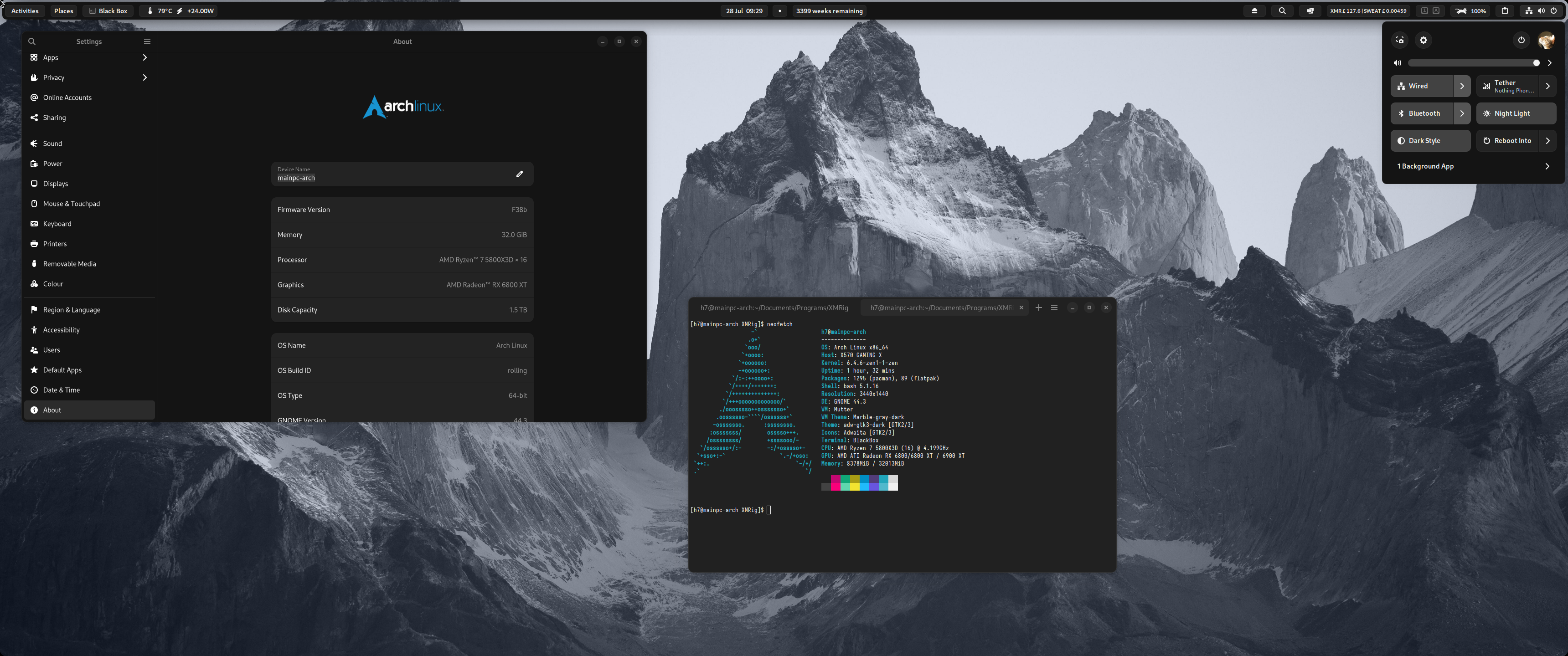The image size is (1568, 656).
Task: Open Accessibility settings
Action: (x=89, y=330)
